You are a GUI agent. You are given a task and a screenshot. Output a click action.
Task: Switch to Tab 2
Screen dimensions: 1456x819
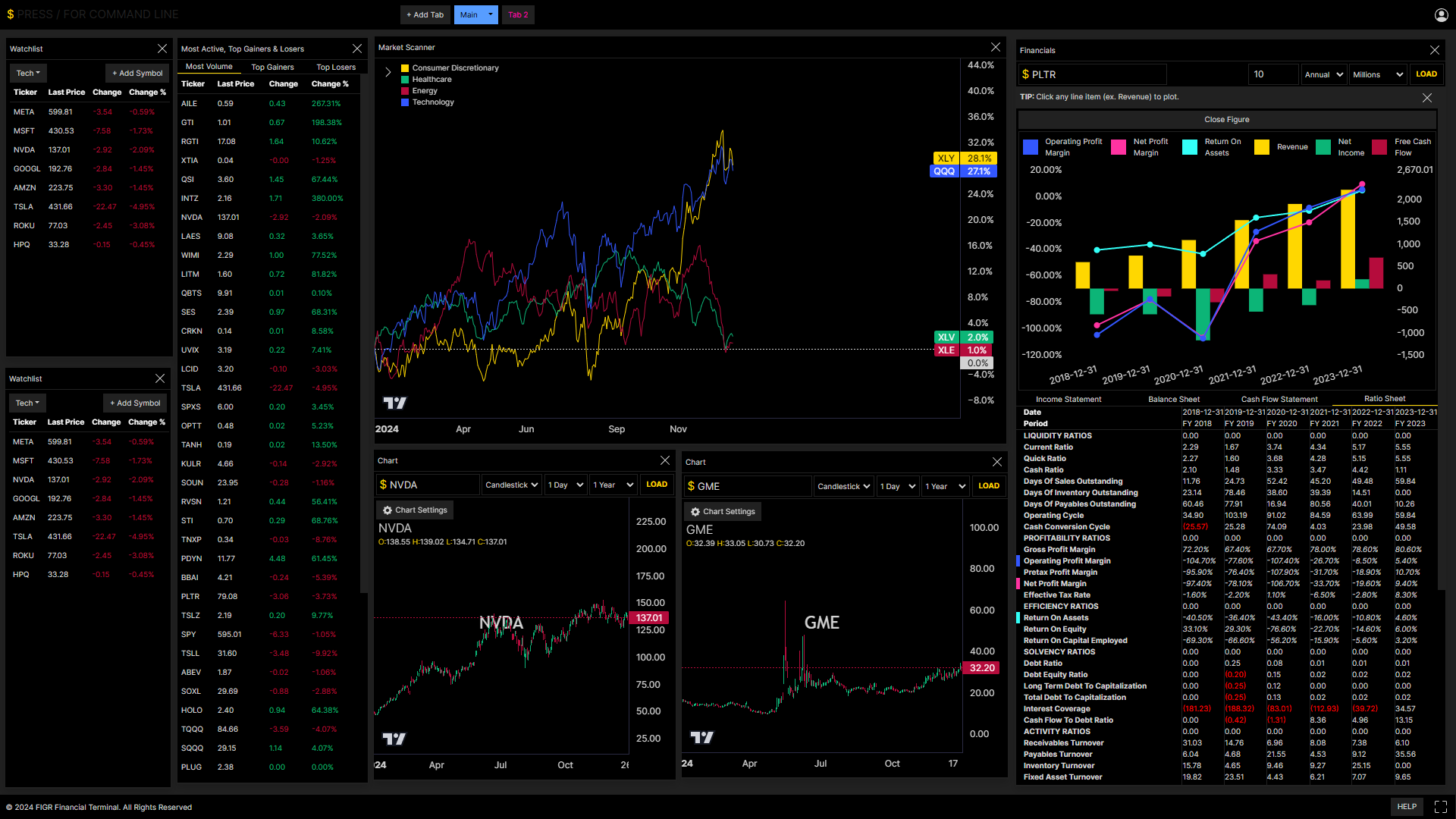tap(518, 14)
